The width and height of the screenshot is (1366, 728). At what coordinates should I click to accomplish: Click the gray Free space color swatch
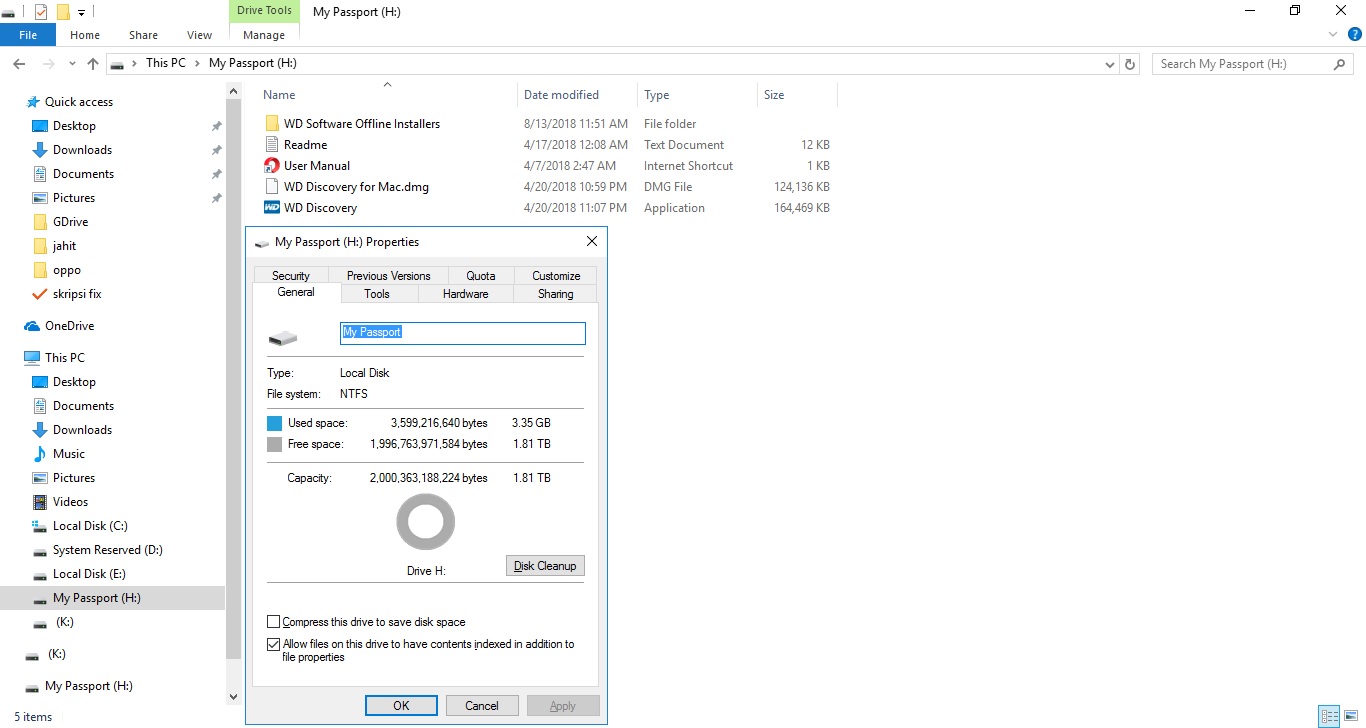275,444
